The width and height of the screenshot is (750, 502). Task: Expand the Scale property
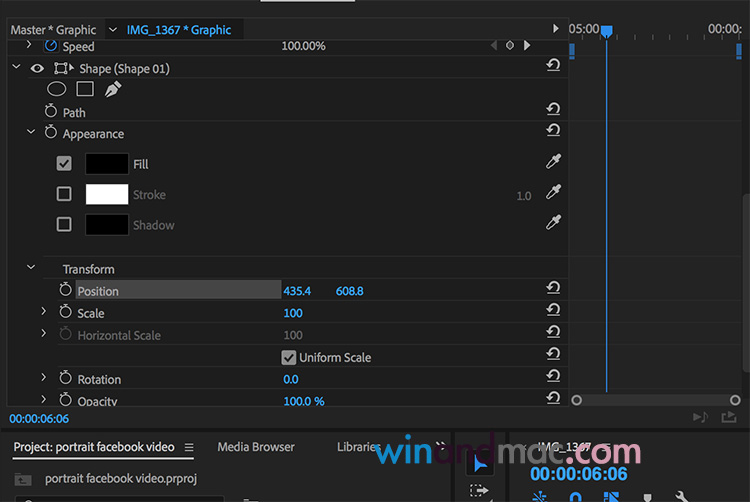(44, 312)
